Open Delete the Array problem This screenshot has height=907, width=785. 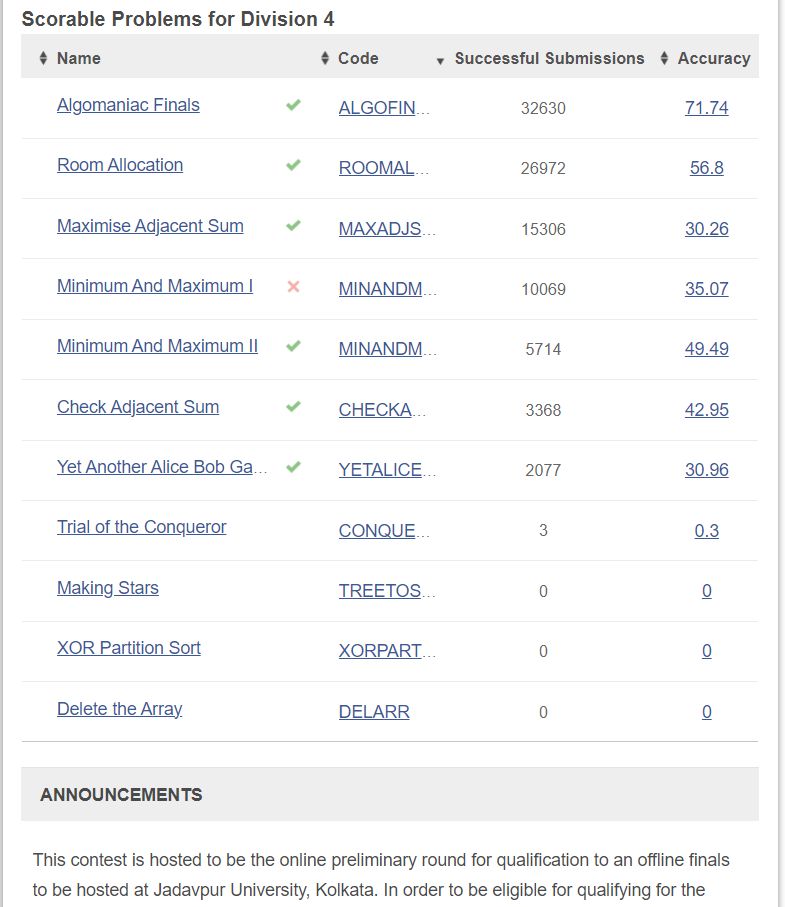[119, 709]
